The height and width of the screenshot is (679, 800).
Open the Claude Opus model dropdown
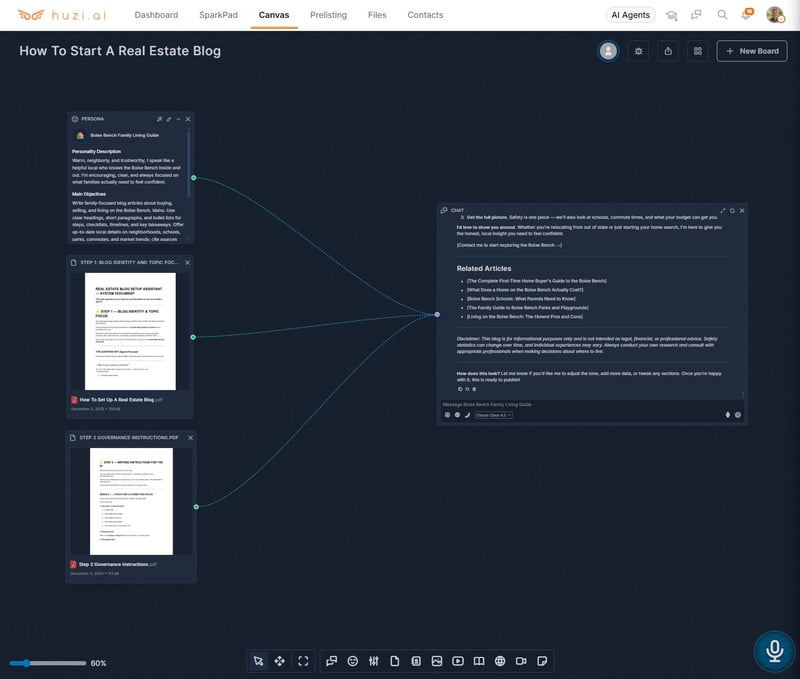493,415
